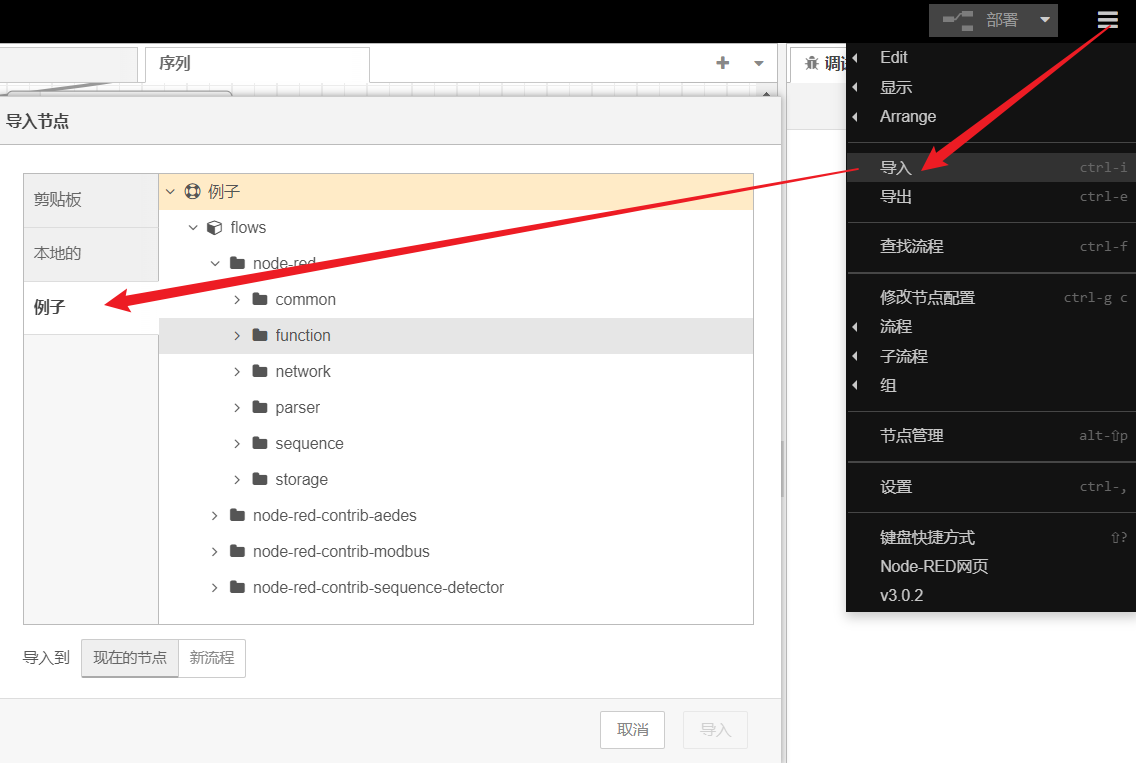
Task: Choose import to 新流程 new flow
Action: click(x=212, y=658)
